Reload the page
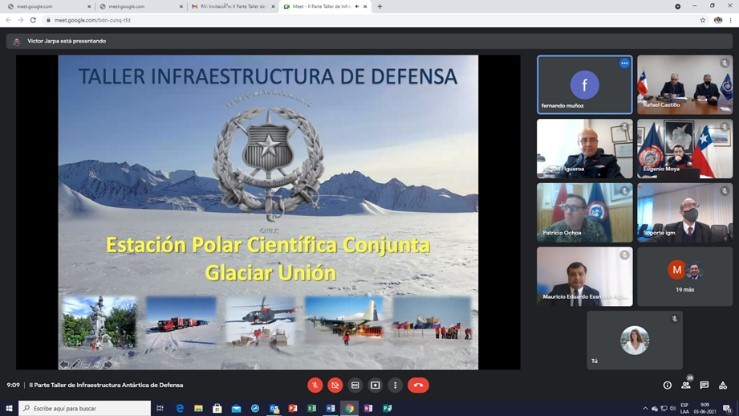 tap(33, 20)
